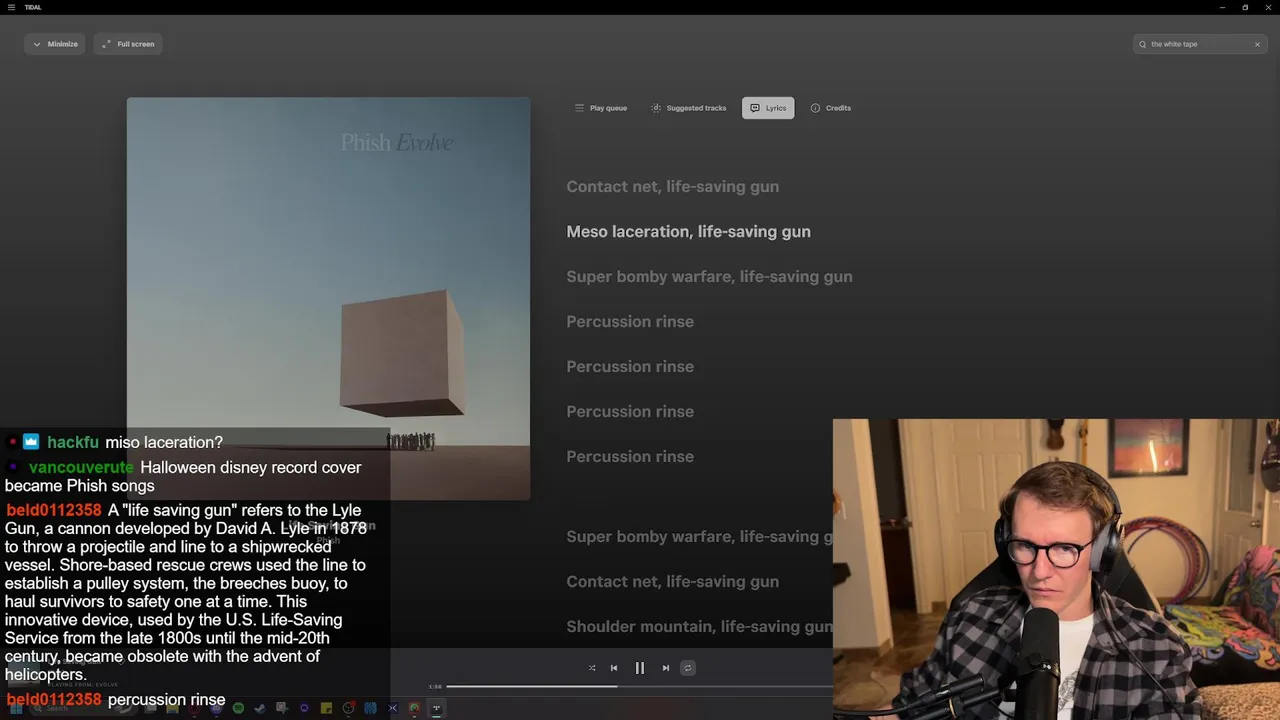Click the Phish Evolve album cover
Viewport: 1280px width, 720px height.
click(328, 298)
